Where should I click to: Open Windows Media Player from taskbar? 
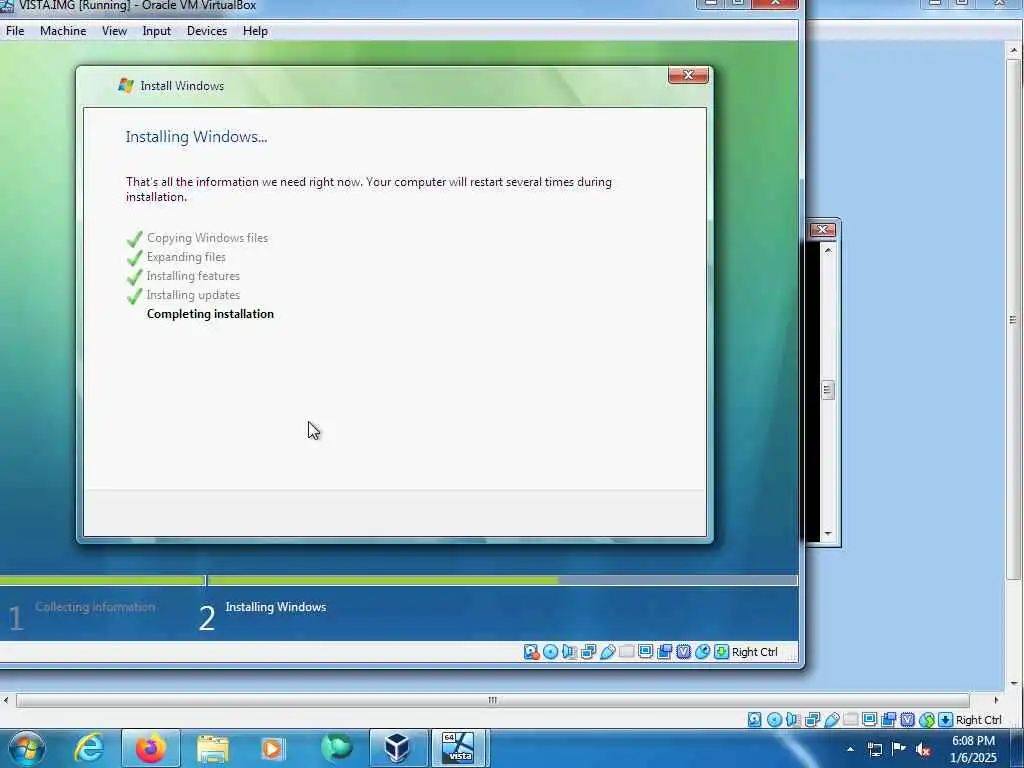[x=273, y=748]
